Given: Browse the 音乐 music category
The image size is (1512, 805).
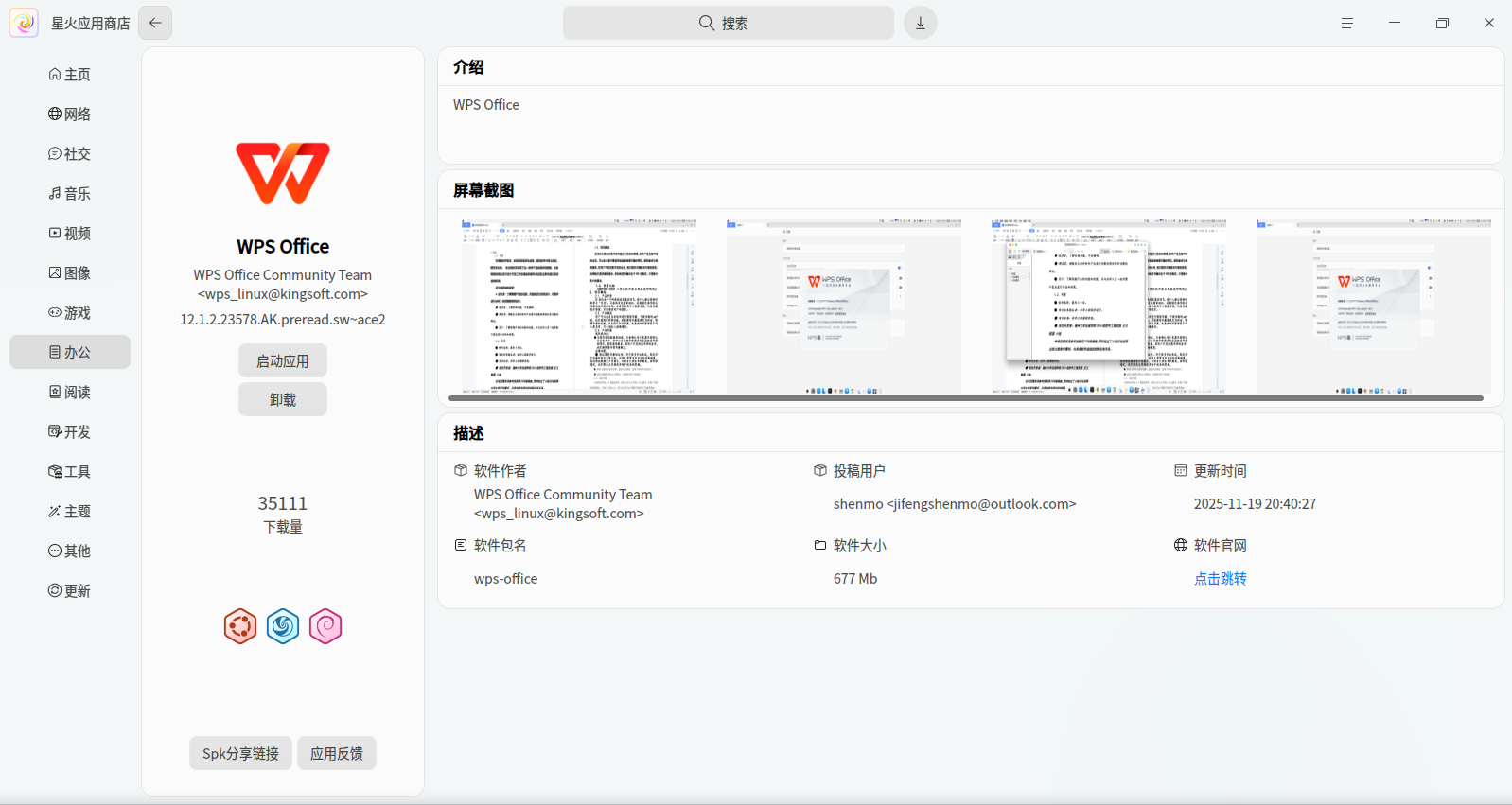Looking at the screenshot, I should 70,193.
